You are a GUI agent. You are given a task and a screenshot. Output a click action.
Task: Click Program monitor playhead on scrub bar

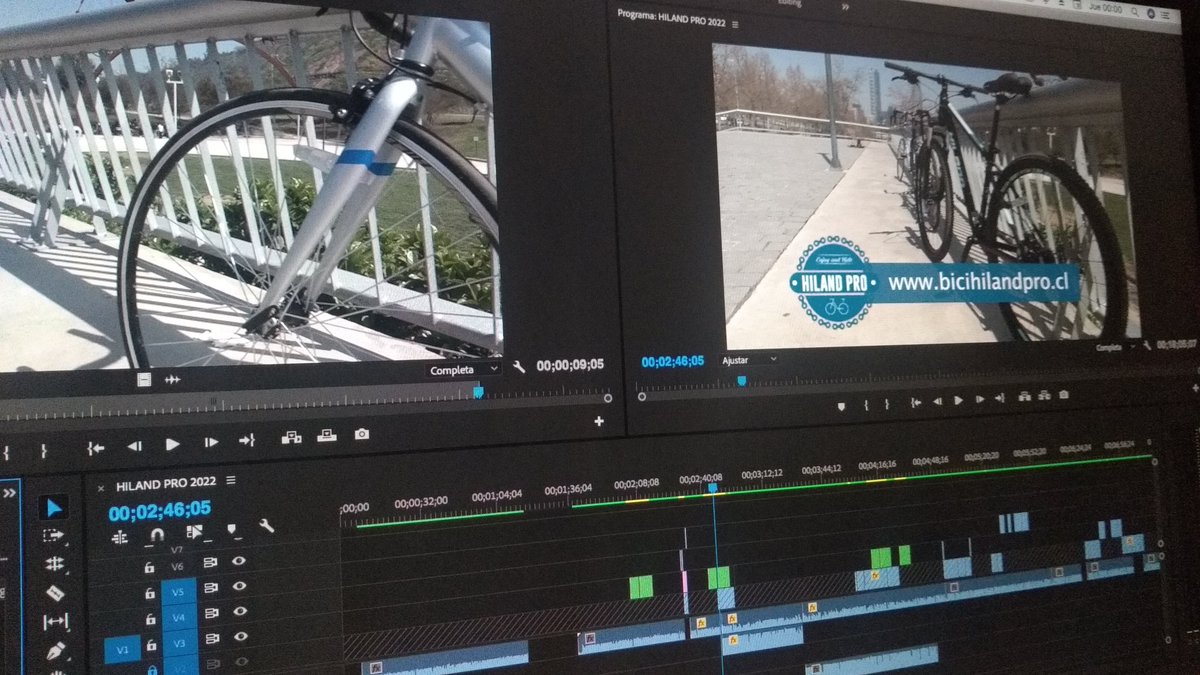point(741,380)
